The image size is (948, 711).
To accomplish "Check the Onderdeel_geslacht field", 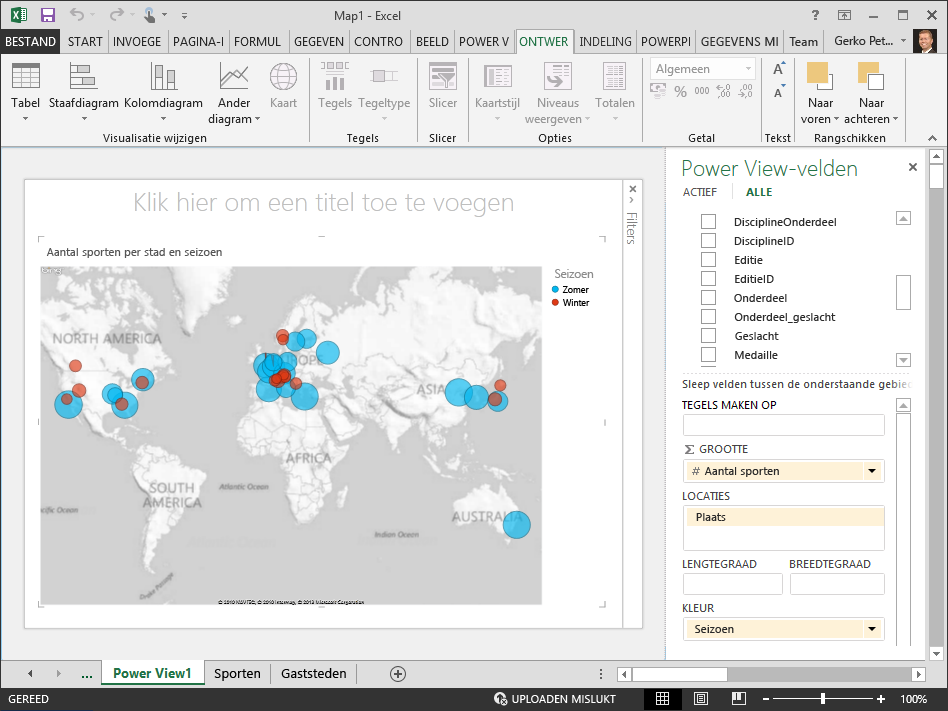I will point(708,316).
